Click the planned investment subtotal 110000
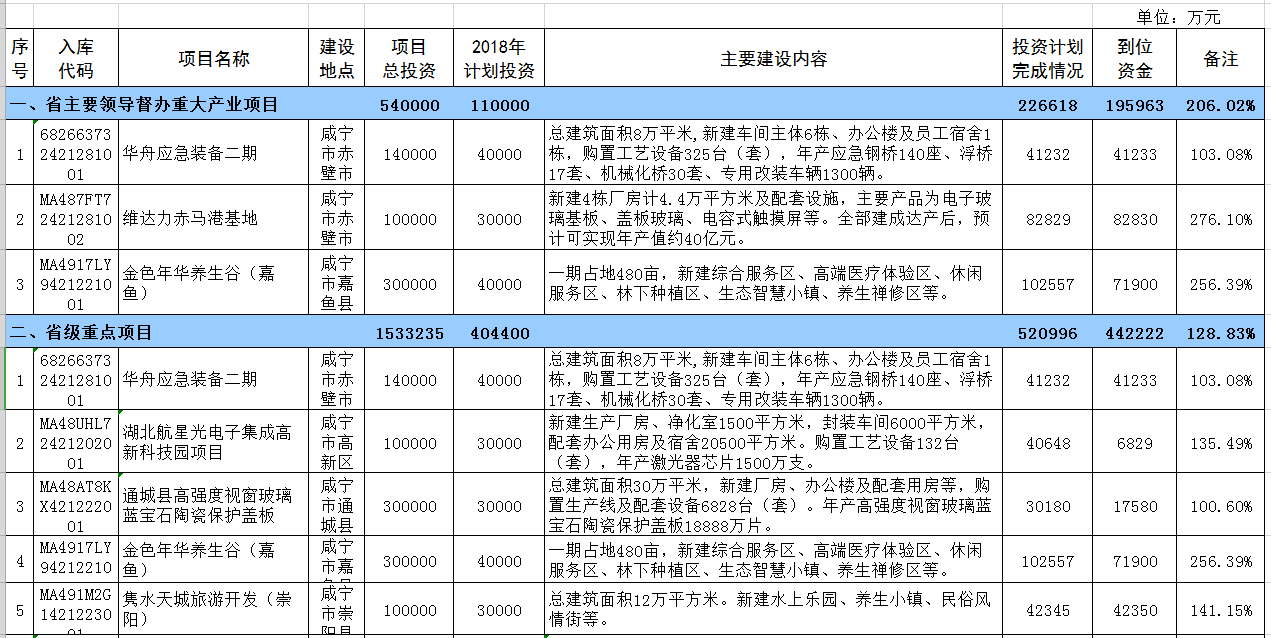This screenshot has width=1271, height=638. tap(499, 105)
